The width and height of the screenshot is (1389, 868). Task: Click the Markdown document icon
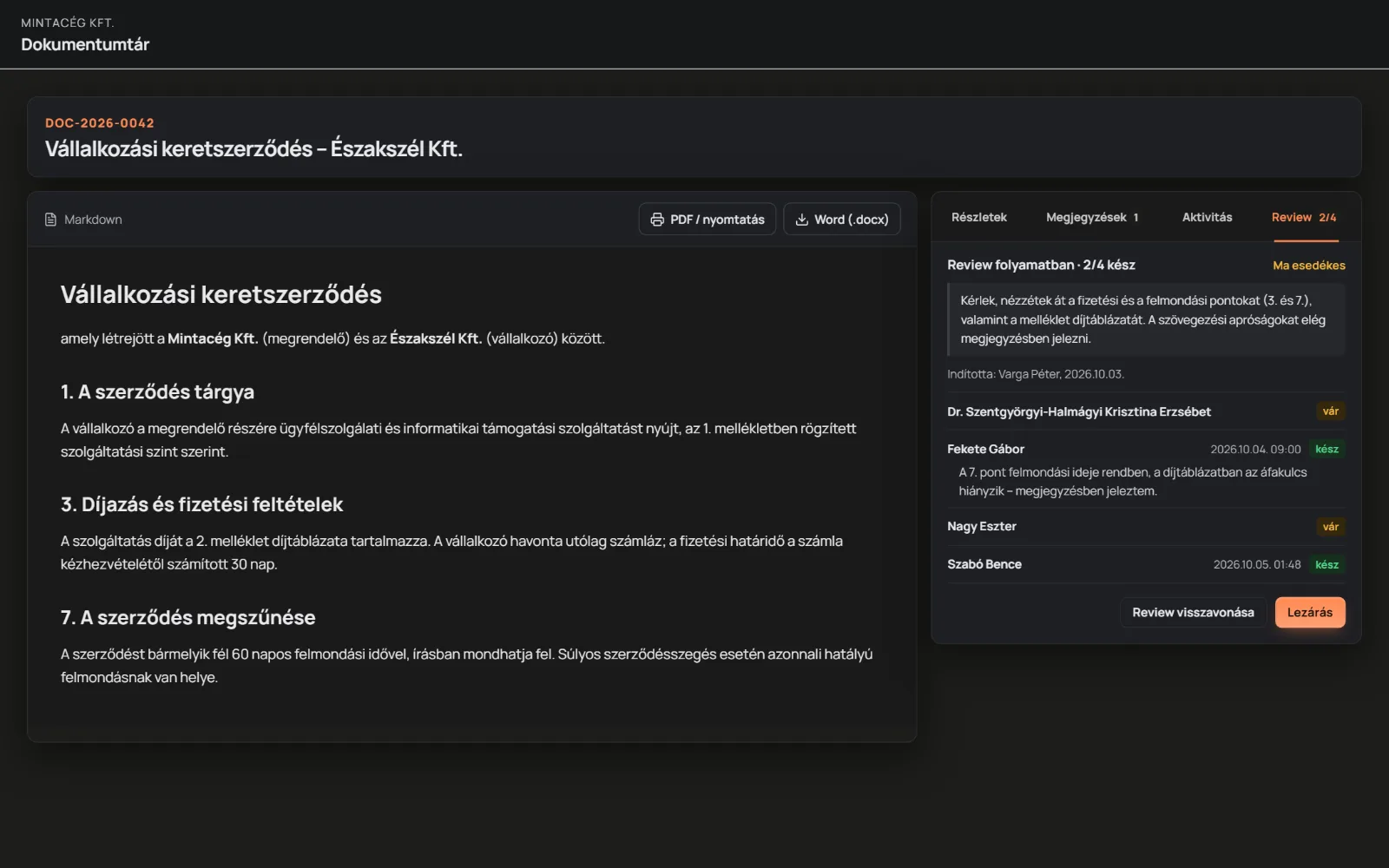[50, 220]
